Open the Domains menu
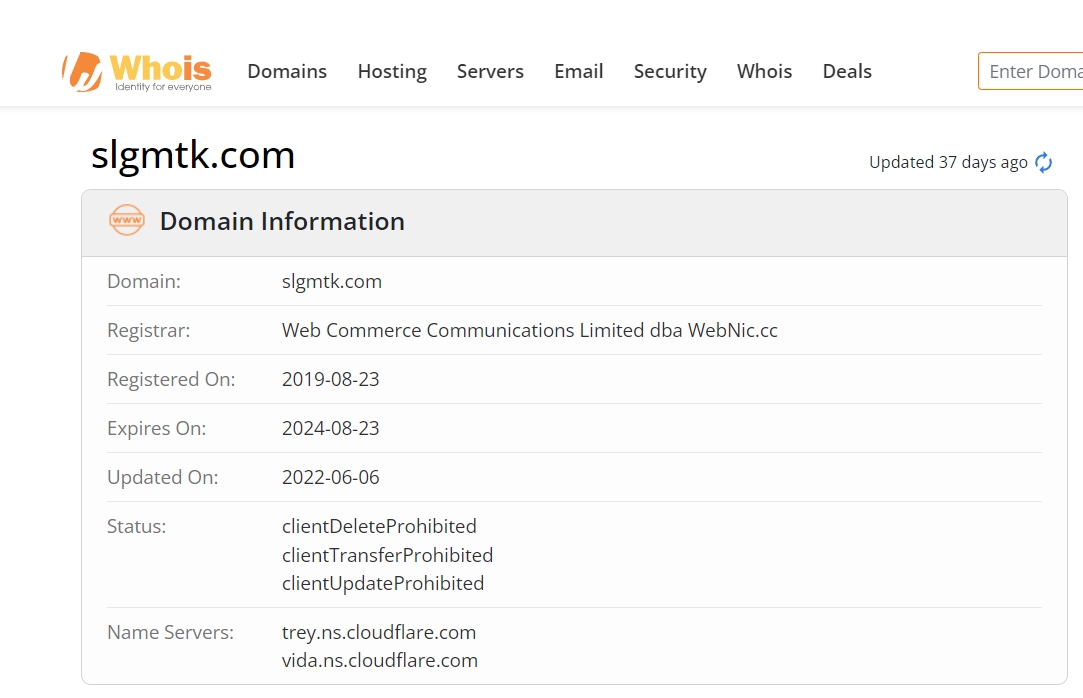 [287, 71]
